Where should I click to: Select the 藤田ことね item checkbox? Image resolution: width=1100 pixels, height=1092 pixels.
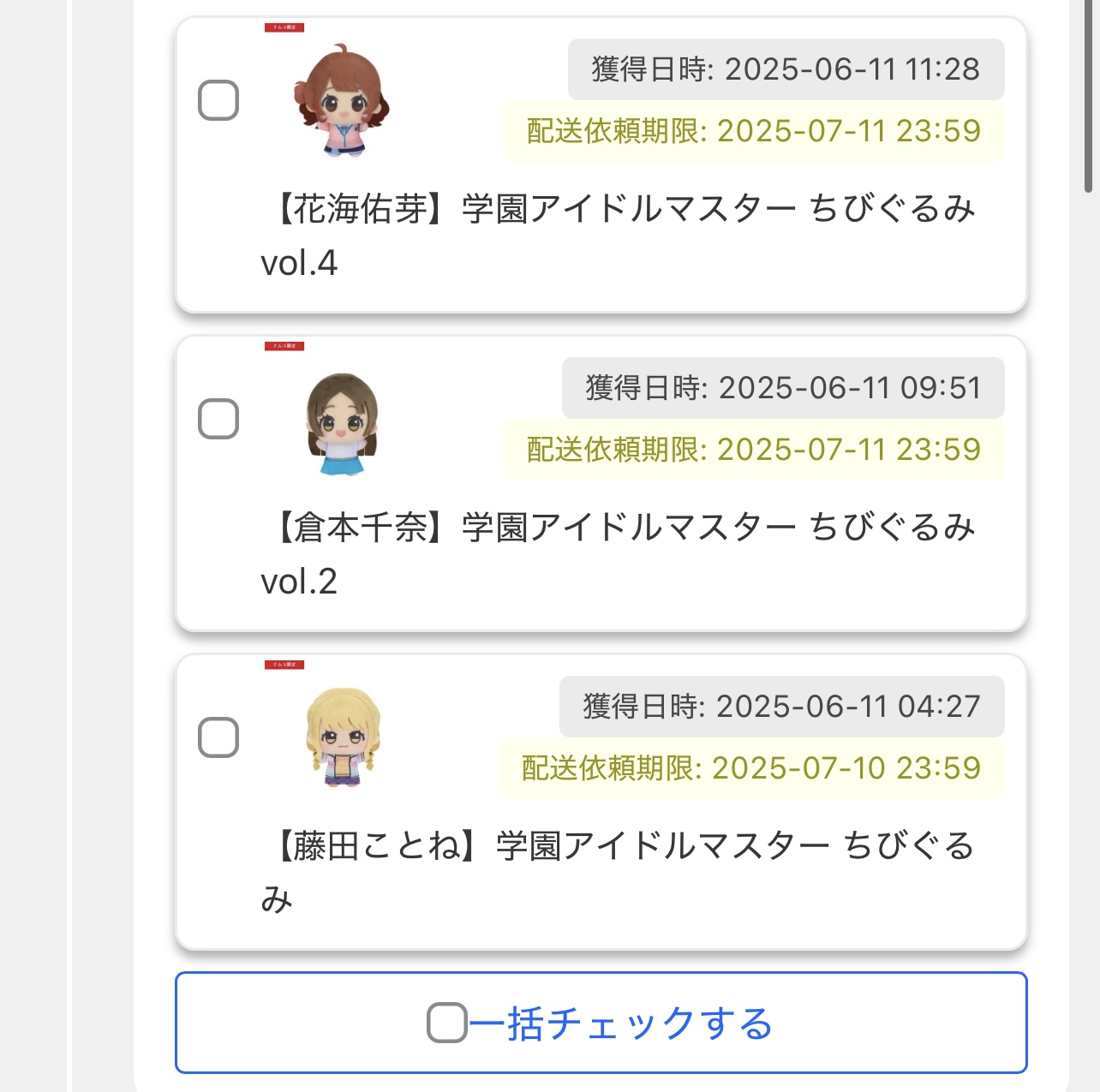click(218, 737)
